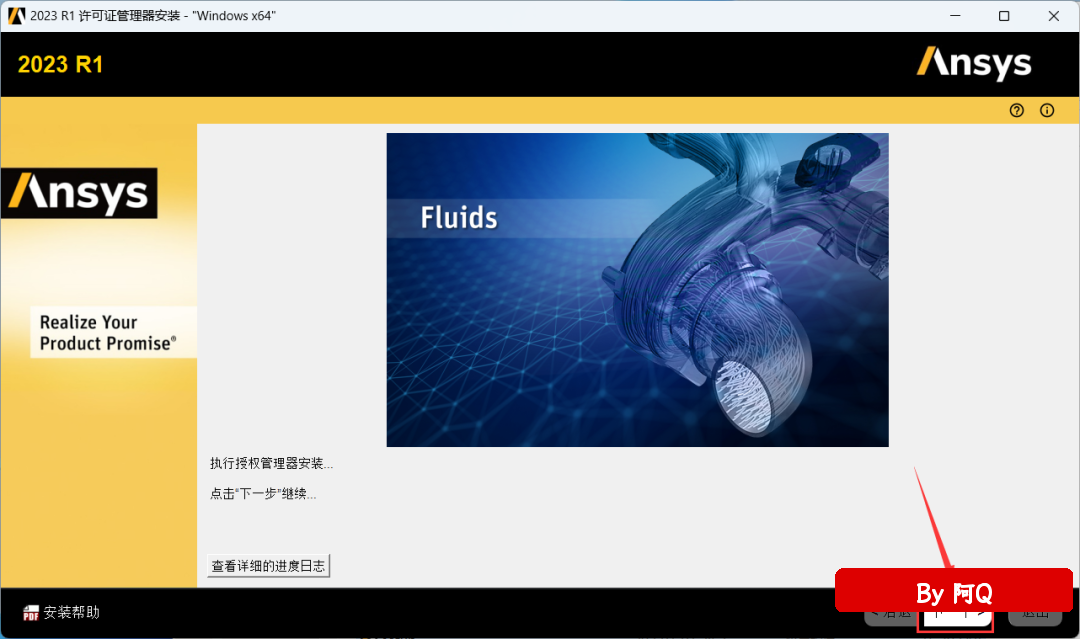
Task: Click the question mark help icon
Action: [x=1017, y=111]
